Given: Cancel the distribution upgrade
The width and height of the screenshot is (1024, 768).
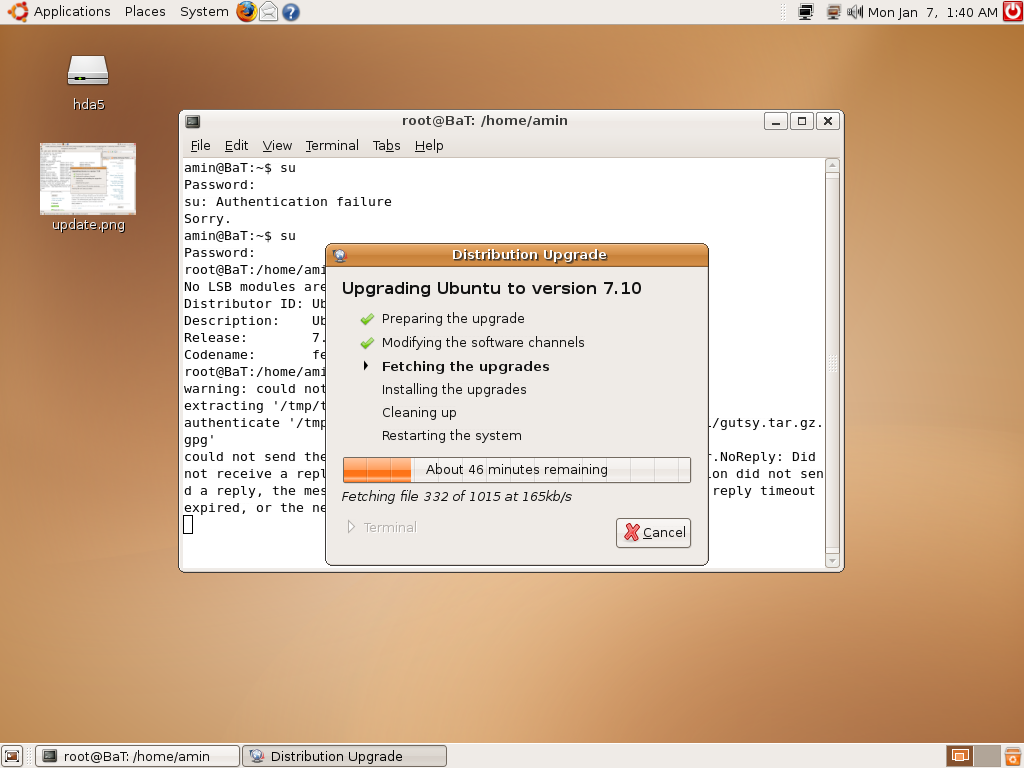Looking at the screenshot, I should tap(654, 533).
